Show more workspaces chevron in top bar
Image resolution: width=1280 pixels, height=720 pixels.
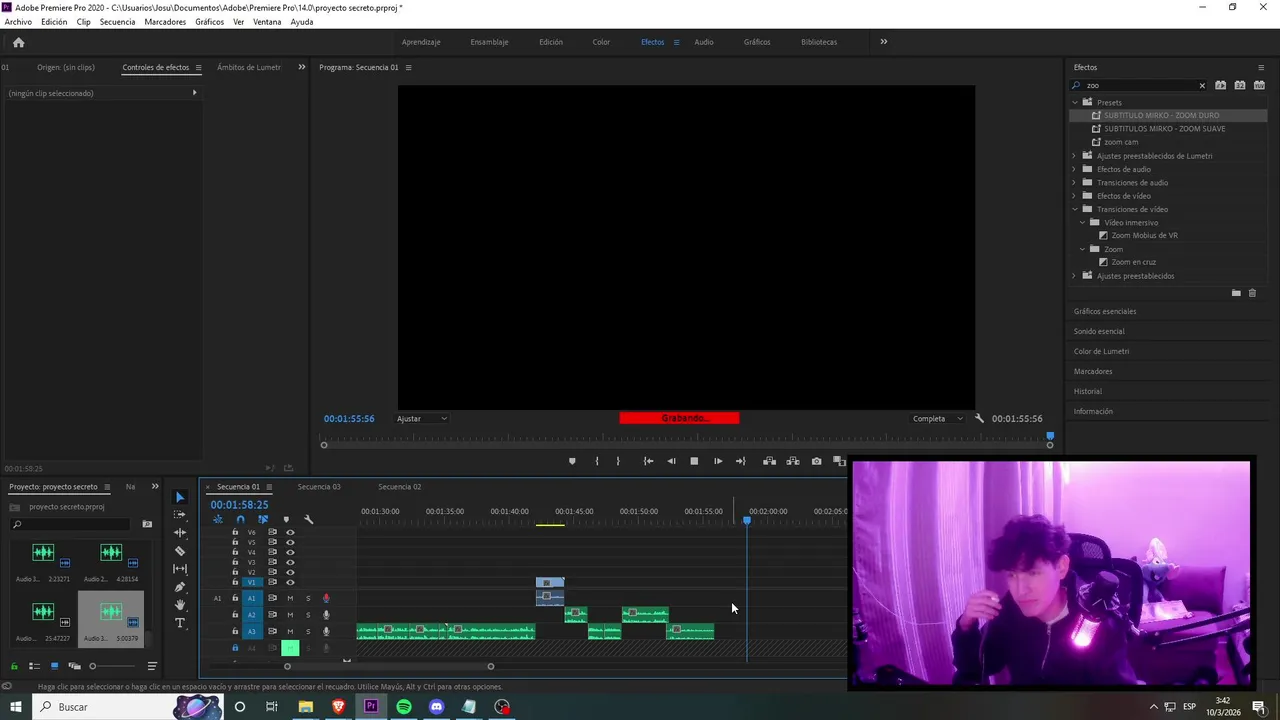coord(883,42)
